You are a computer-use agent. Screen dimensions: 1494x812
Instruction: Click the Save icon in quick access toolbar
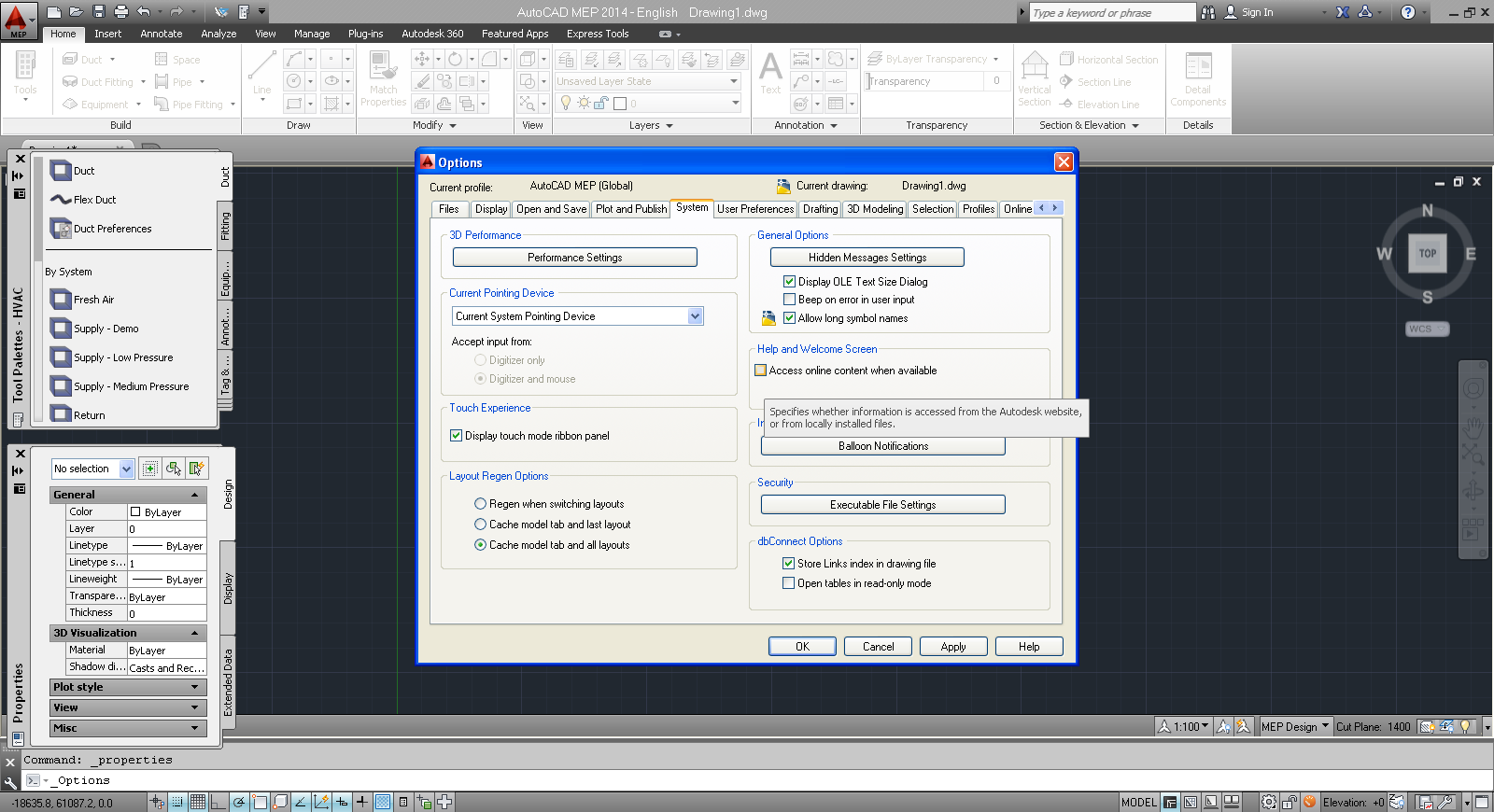(x=99, y=12)
